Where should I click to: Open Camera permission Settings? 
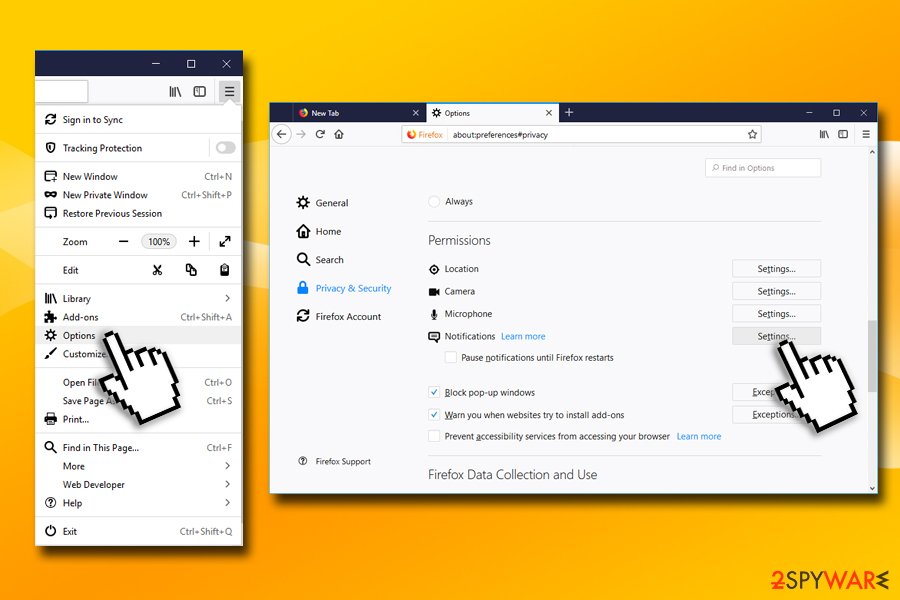[776, 291]
